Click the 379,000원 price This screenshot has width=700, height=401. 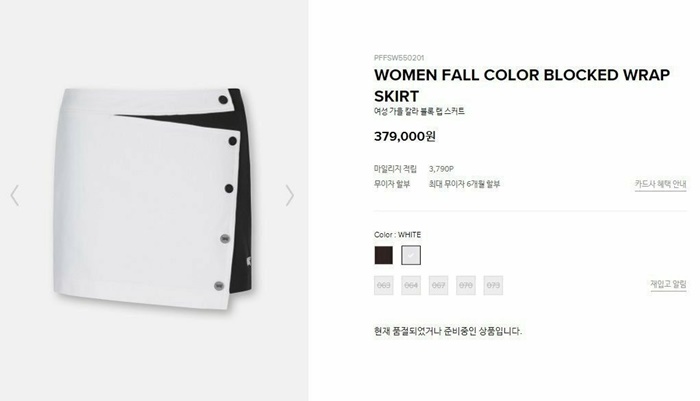pyautogui.click(x=404, y=136)
